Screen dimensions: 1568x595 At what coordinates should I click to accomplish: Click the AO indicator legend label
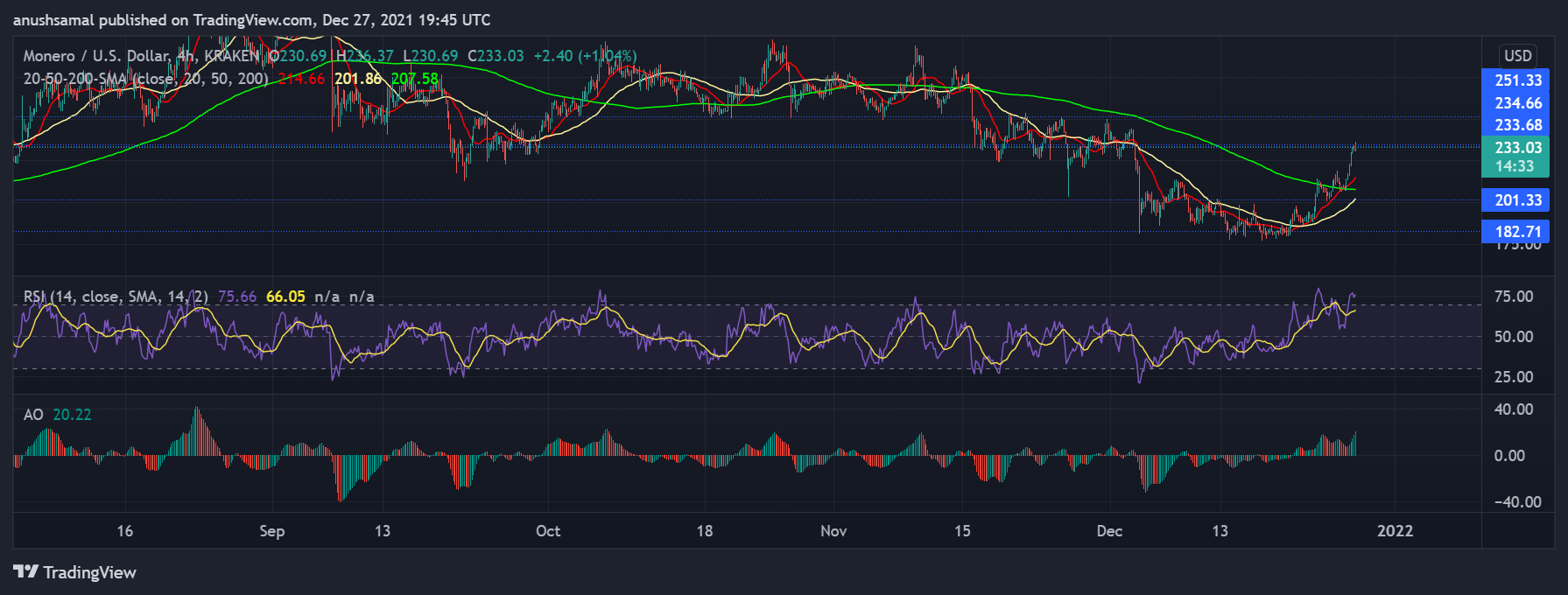[x=33, y=415]
